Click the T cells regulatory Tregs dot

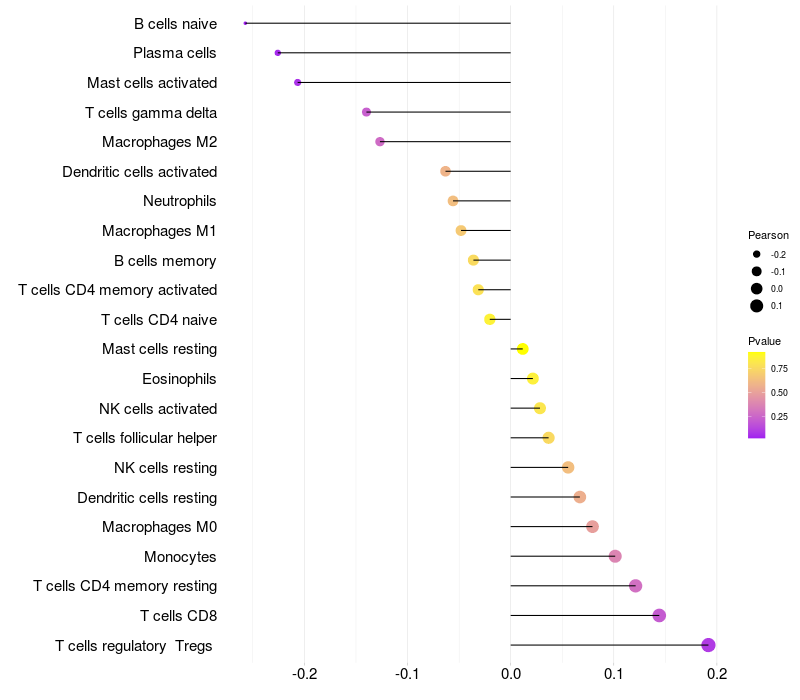[x=708, y=645]
